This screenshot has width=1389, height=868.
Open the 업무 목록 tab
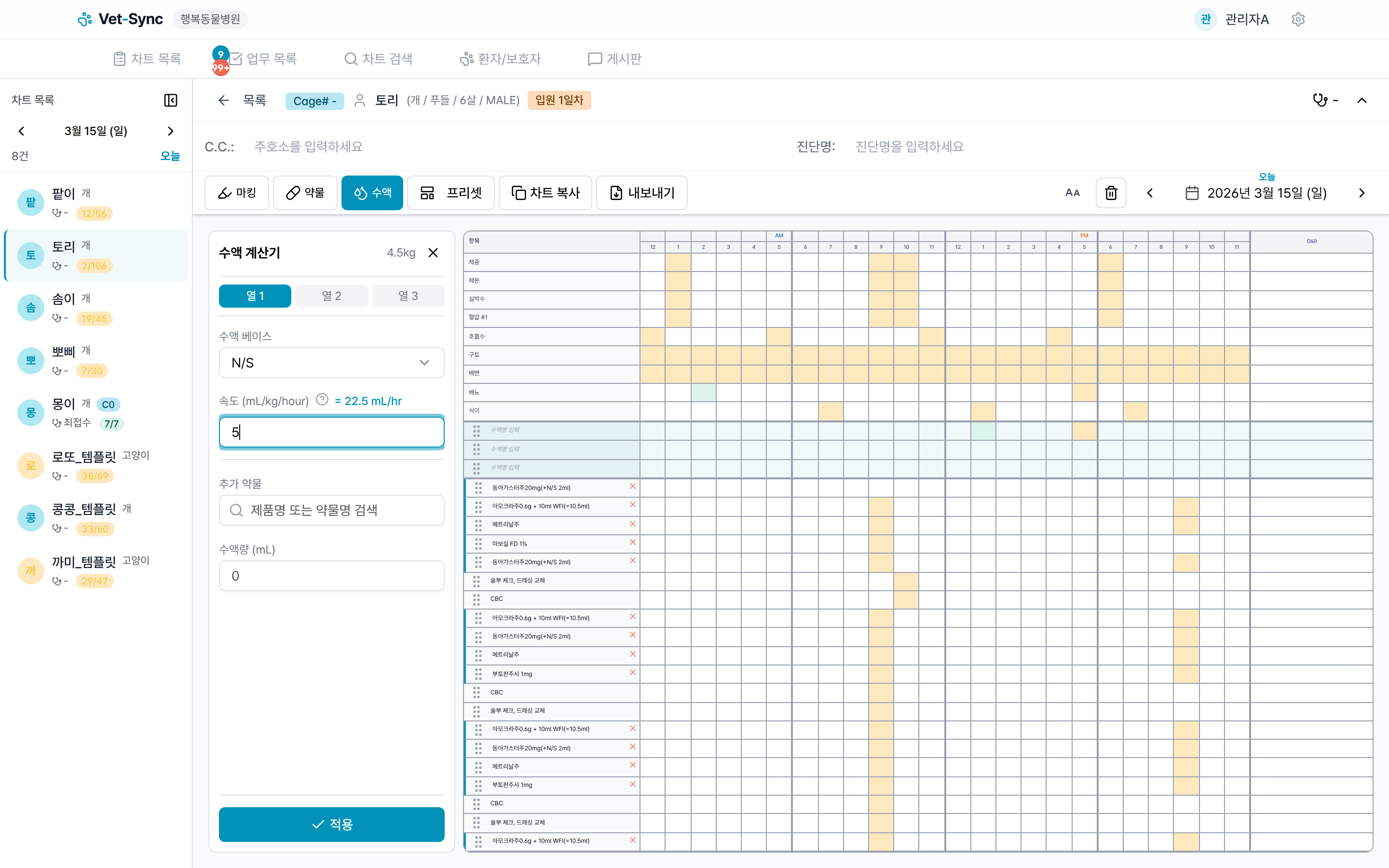[x=271, y=58]
